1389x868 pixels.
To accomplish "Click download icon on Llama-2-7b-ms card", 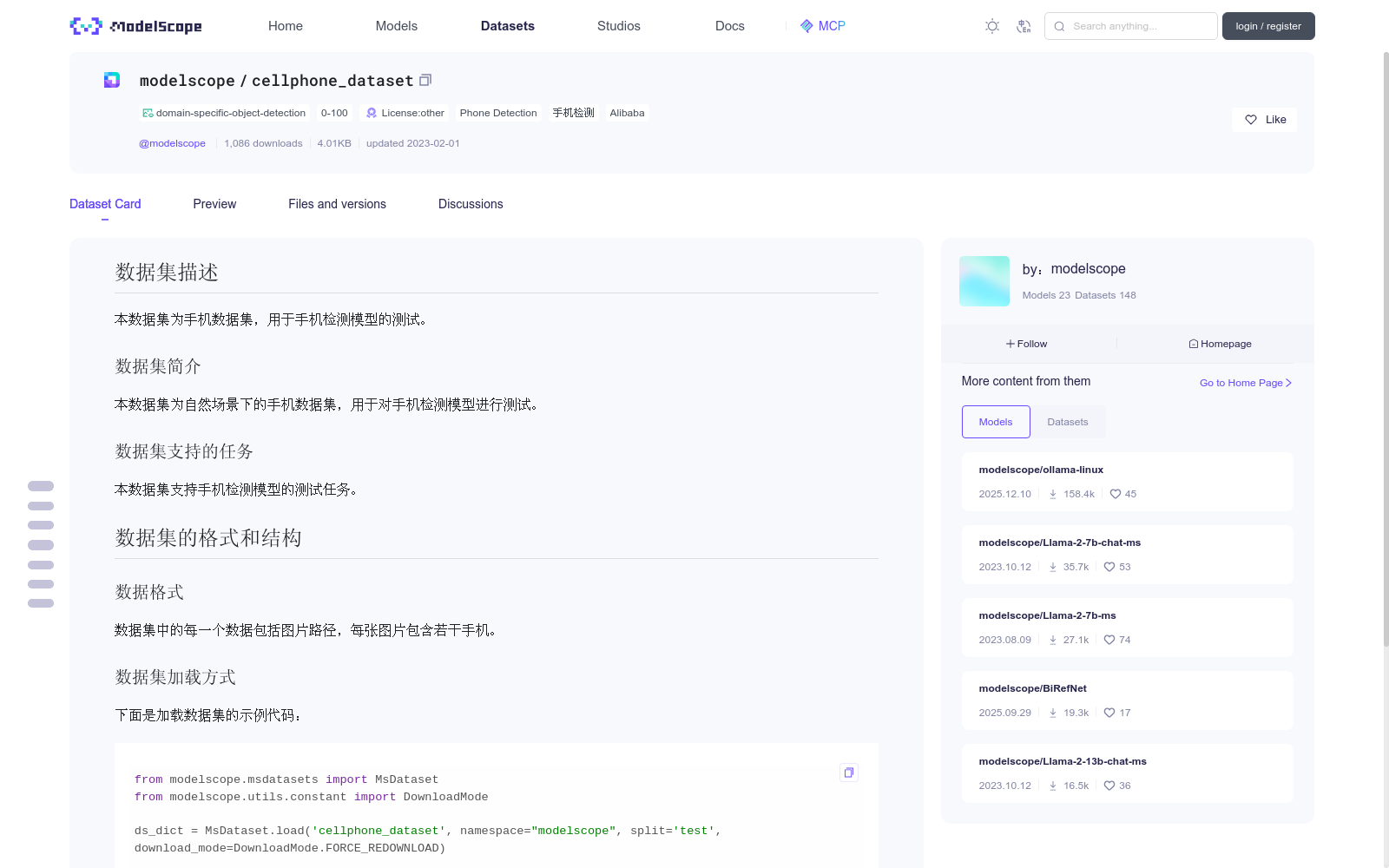I will point(1053,640).
